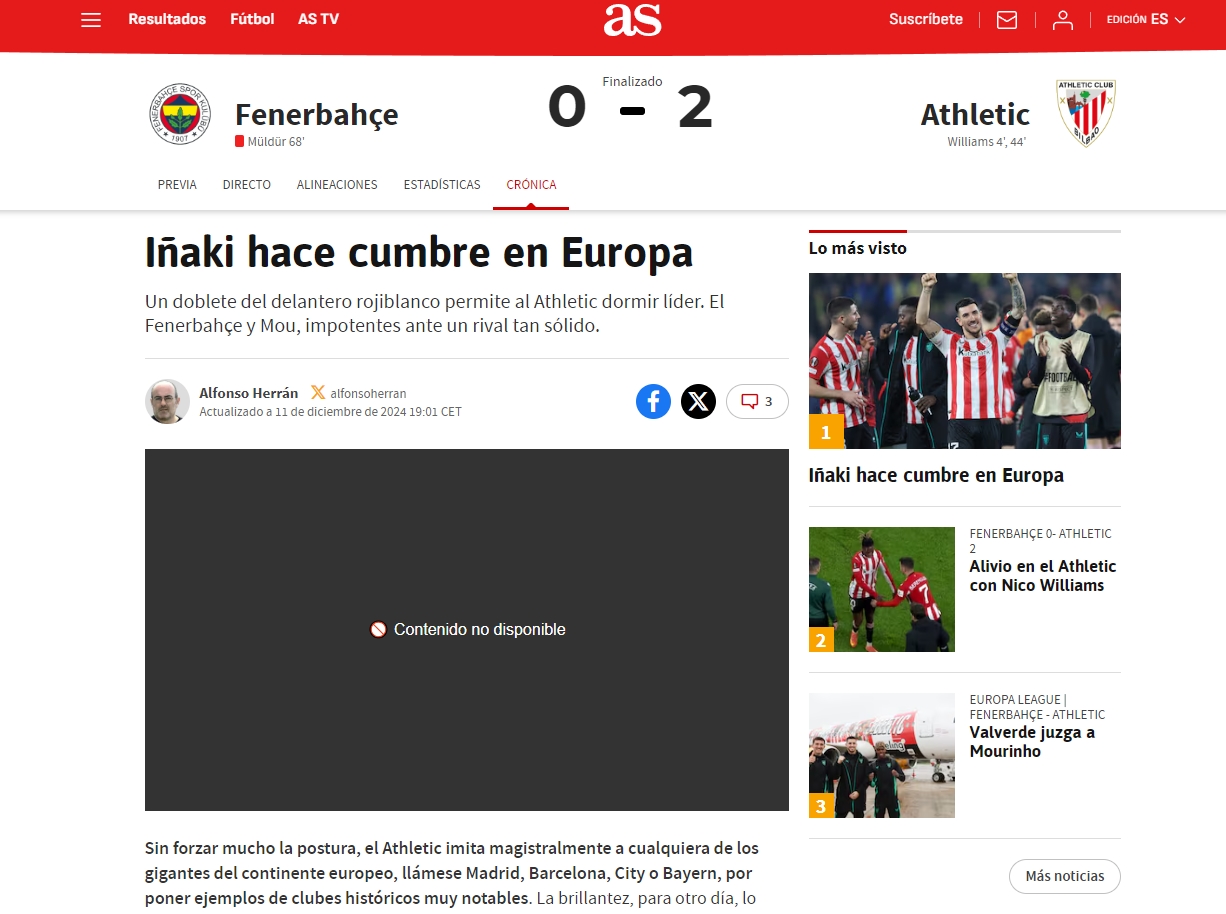This screenshot has height=914, width=1226.
Task: Click the X icon beside alfonsoherran
Action: pos(318,393)
